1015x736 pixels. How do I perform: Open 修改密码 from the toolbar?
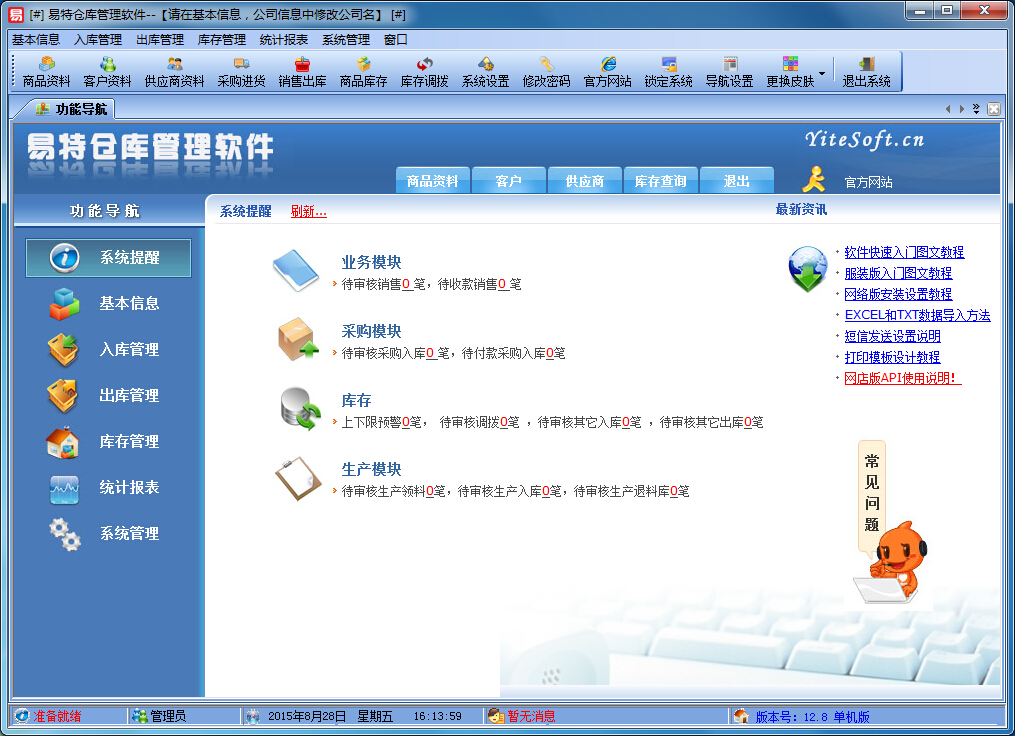point(546,72)
